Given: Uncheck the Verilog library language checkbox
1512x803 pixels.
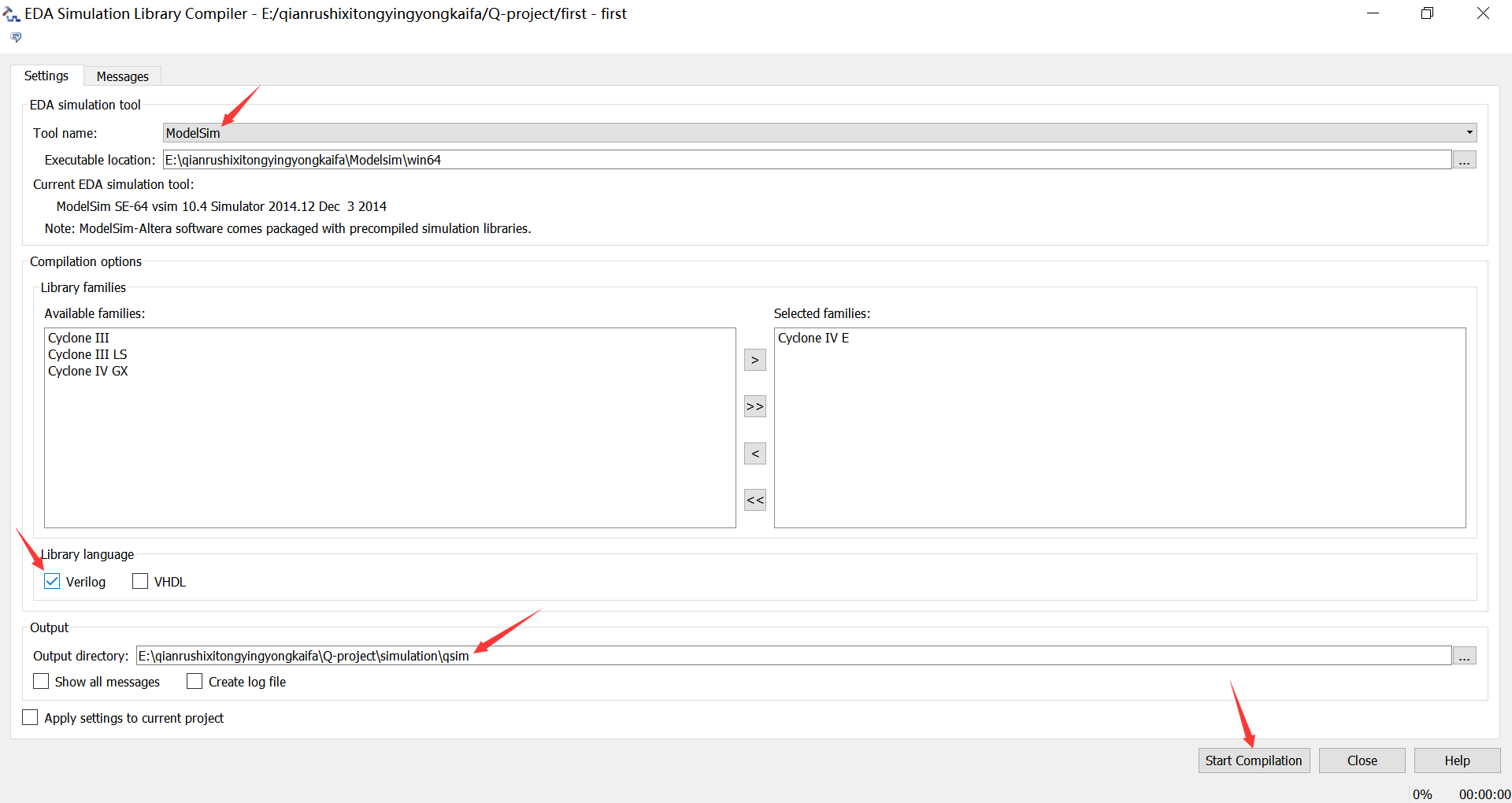Looking at the screenshot, I should tap(52, 582).
